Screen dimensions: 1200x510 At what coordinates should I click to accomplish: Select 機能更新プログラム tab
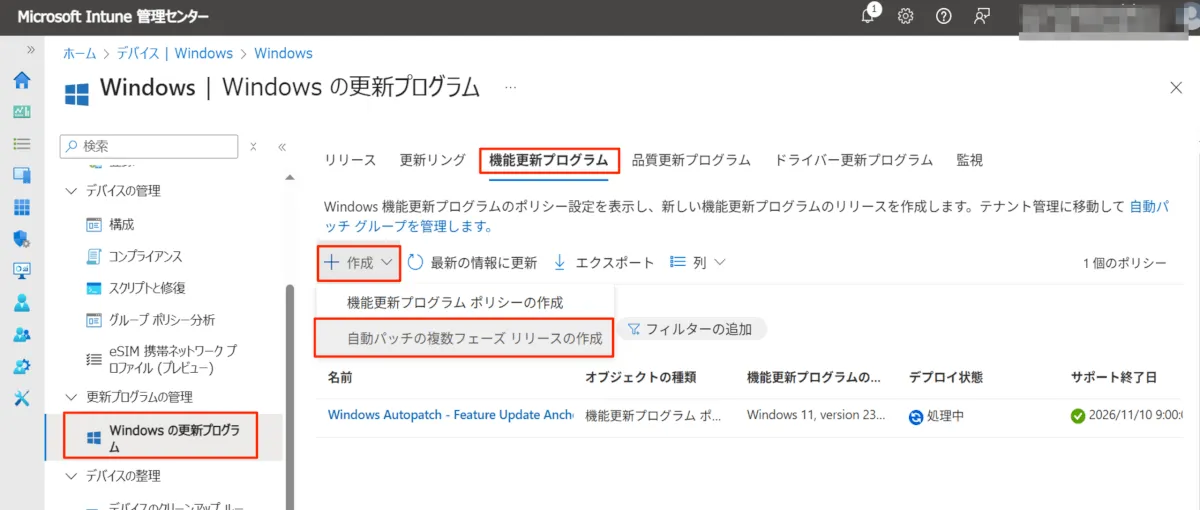click(549, 160)
